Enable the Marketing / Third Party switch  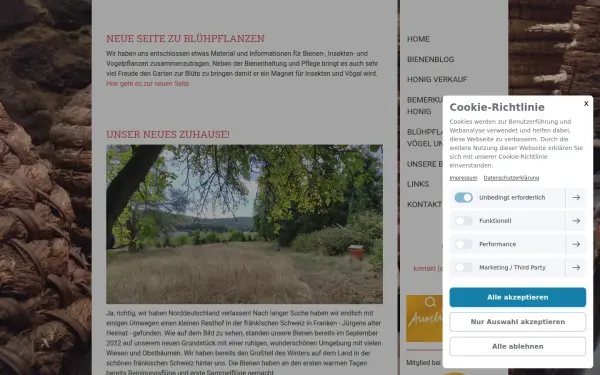[x=463, y=267]
